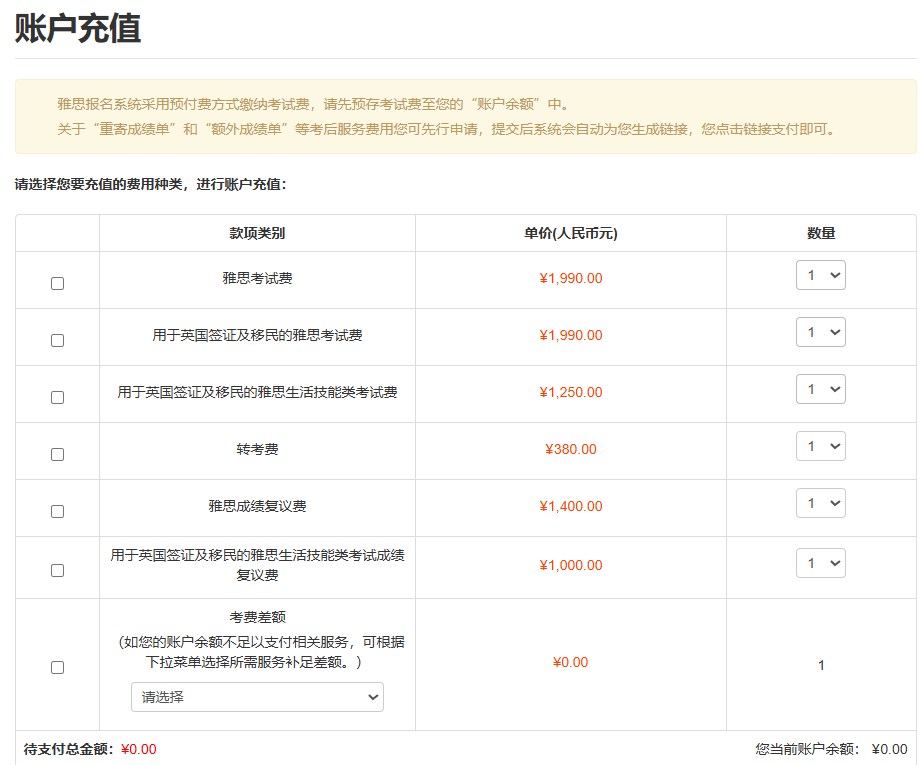Open the 请选择 dropdown under 考费差额

coord(257,697)
